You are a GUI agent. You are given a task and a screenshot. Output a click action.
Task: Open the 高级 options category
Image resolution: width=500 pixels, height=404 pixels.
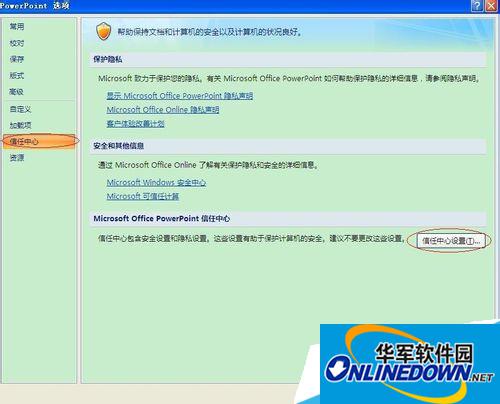tap(17, 91)
